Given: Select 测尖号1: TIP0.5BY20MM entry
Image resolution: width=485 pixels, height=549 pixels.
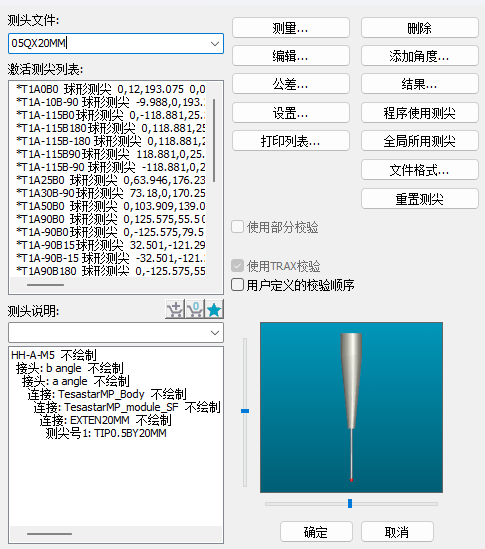Looking at the screenshot, I should point(106,433).
